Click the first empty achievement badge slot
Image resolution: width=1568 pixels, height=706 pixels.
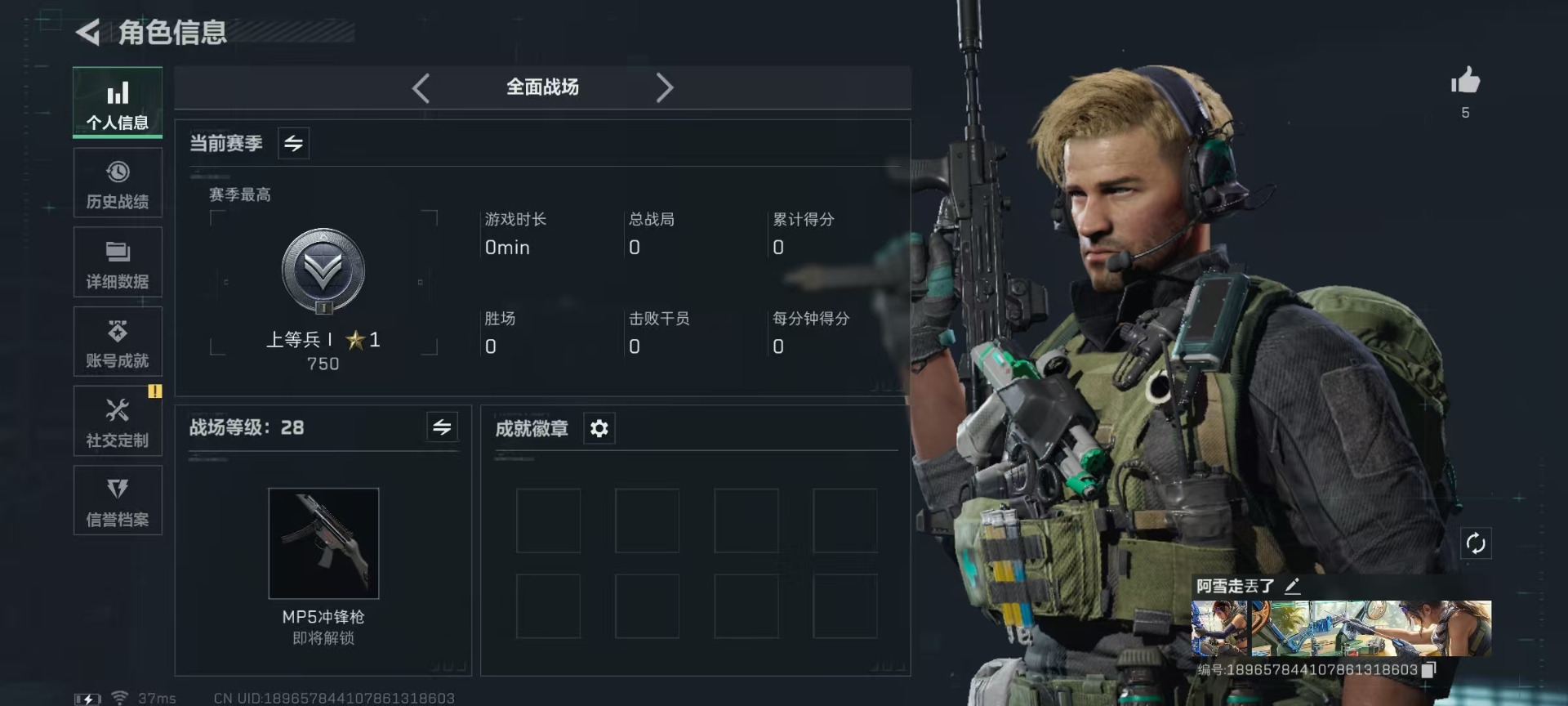[548, 521]
